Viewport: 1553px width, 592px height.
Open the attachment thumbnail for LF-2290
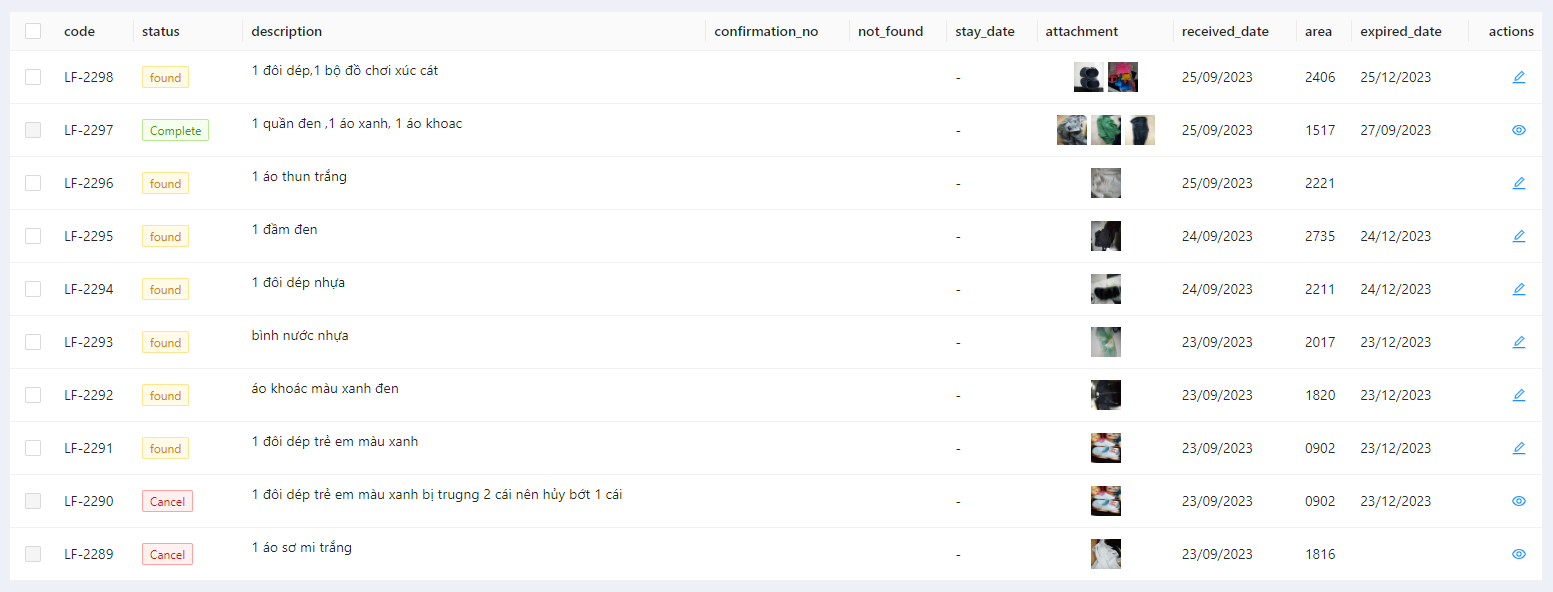pos(1106,501)
